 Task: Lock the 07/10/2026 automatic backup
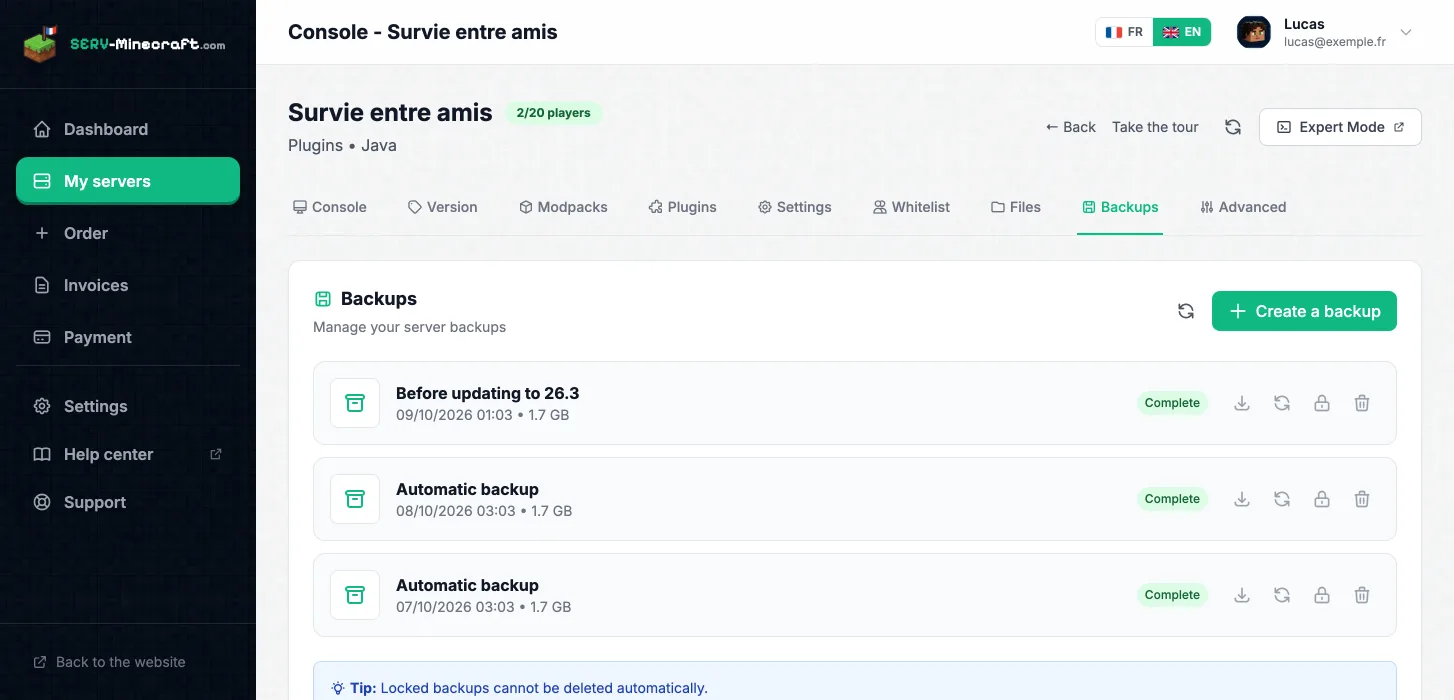point(1322,595)
